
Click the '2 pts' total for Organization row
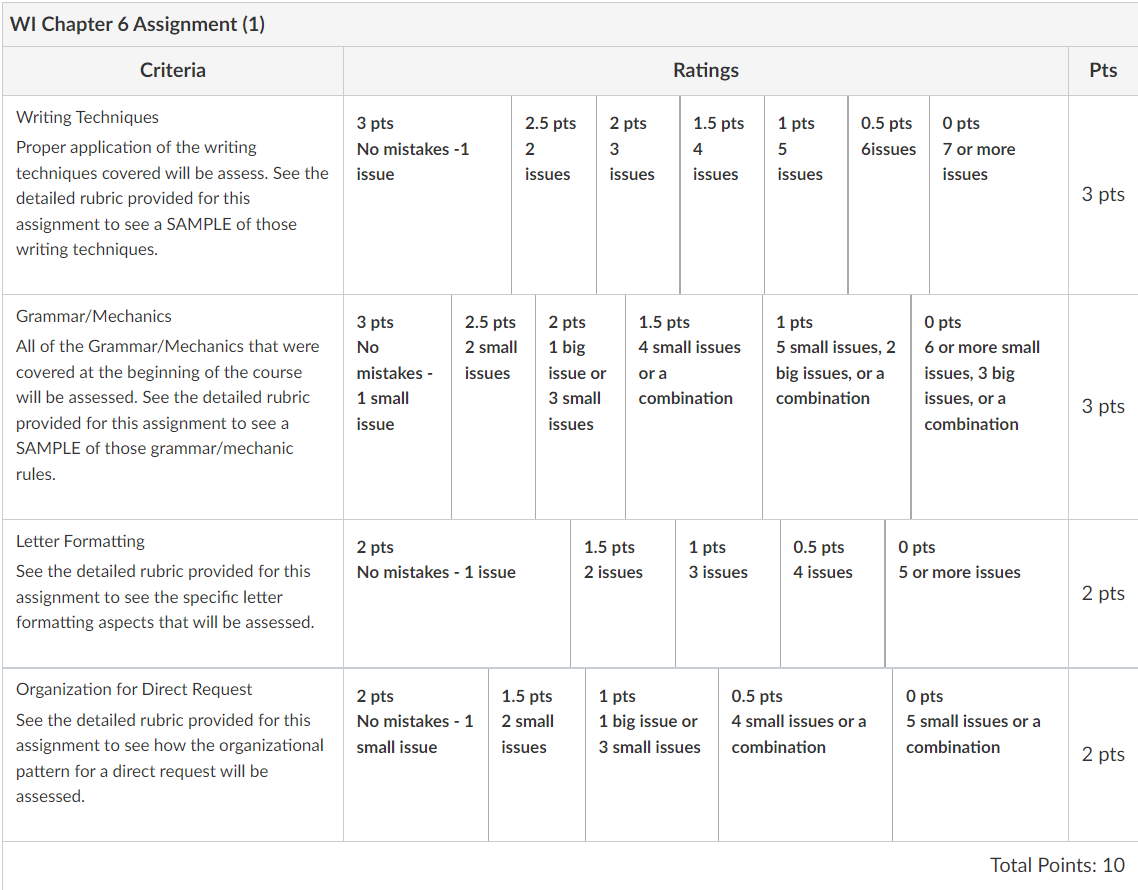[x=1103, y=754]
